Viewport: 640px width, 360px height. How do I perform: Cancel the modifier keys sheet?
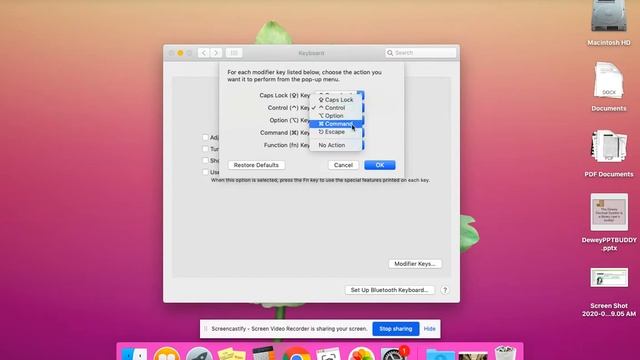pyautogui.click(x=343, y=165)
